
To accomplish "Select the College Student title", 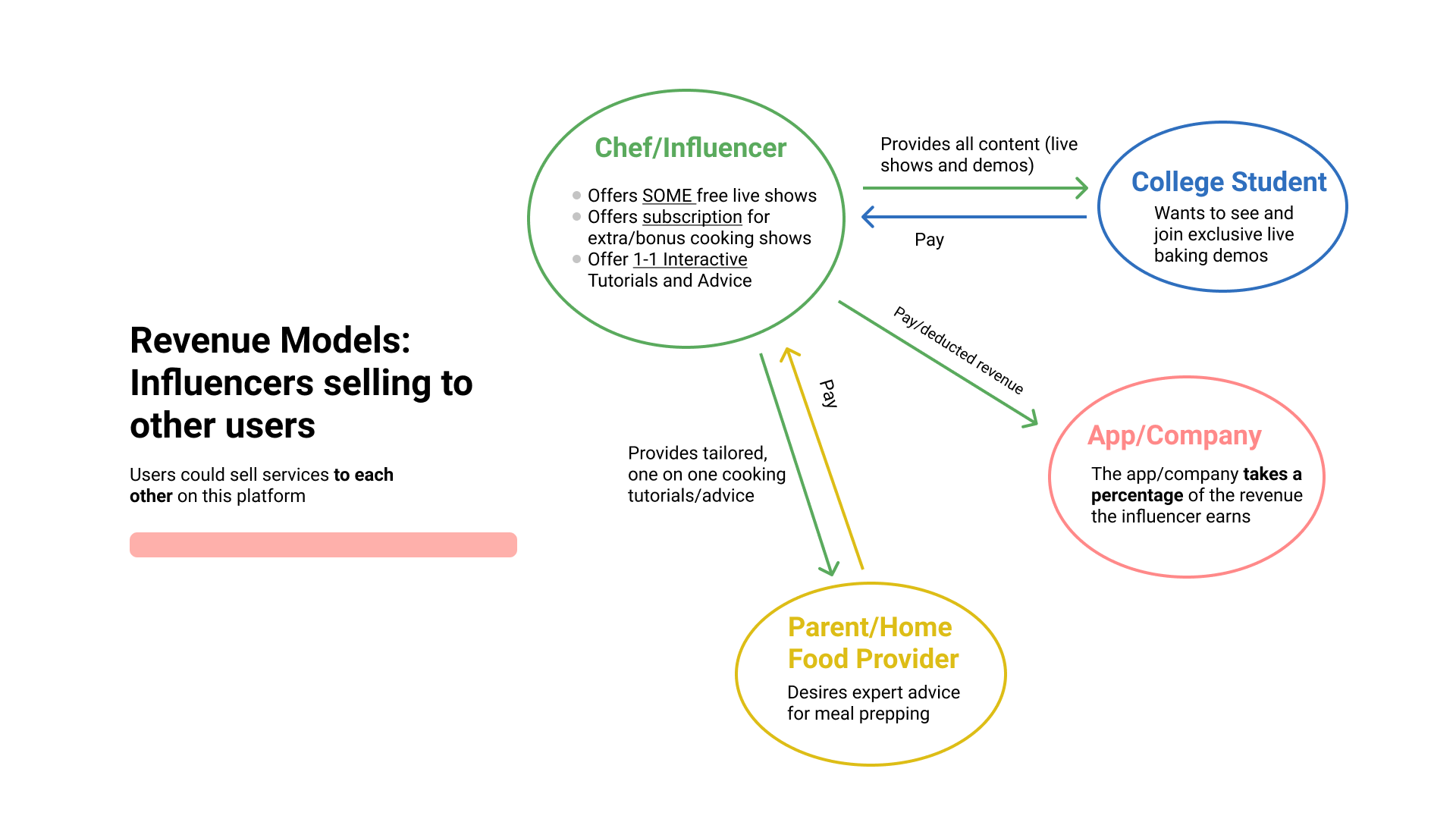I will (1228, 182).
